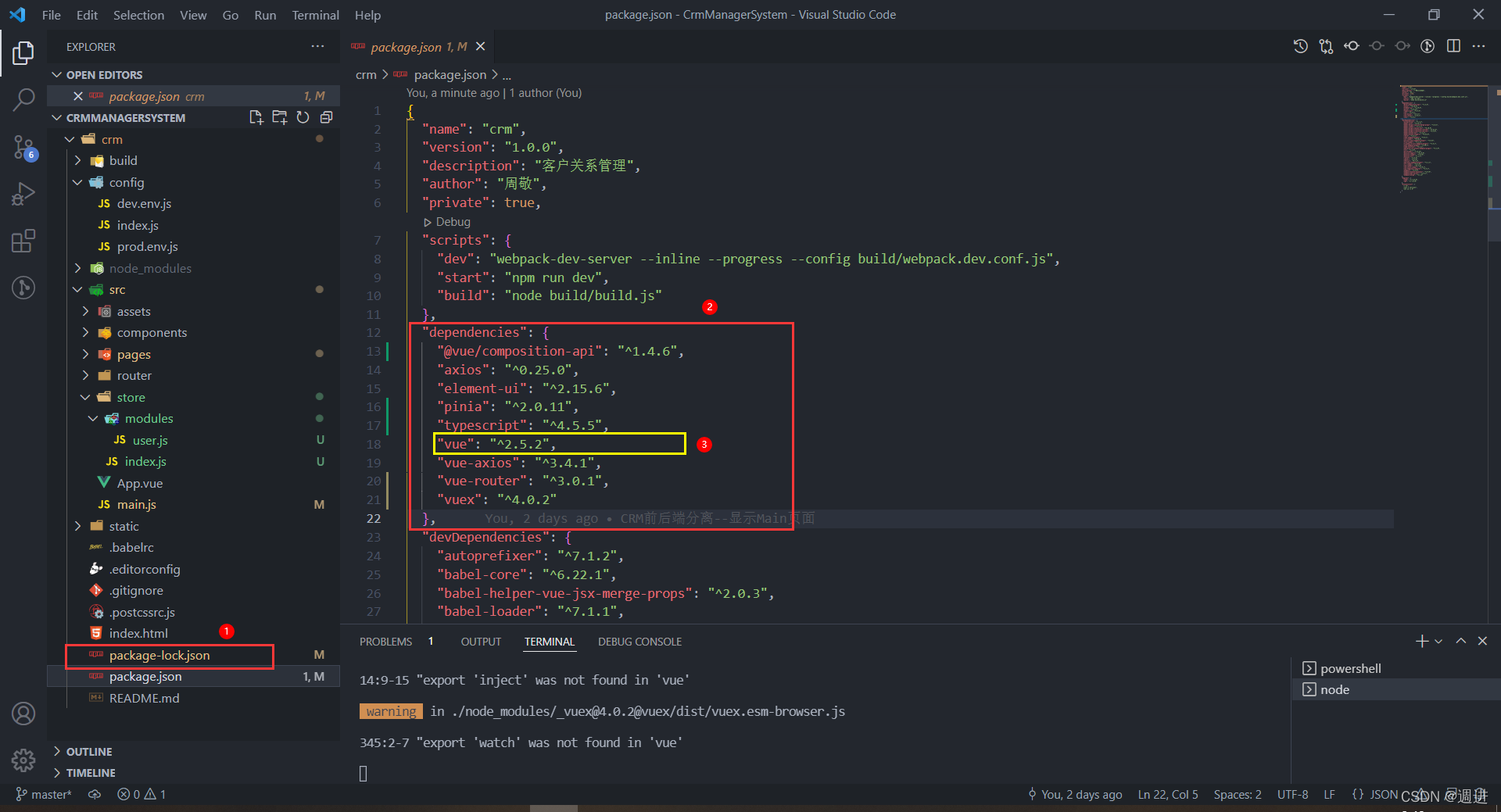
Task: Open file history timeline icon in editor toolbar
Action: (1301, 46)
